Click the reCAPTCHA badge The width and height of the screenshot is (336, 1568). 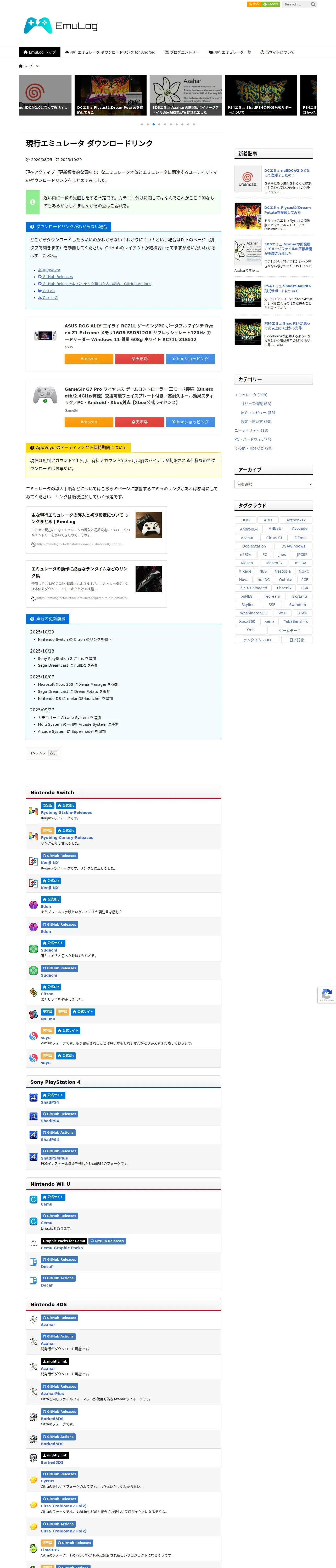[x=327, y=995]
